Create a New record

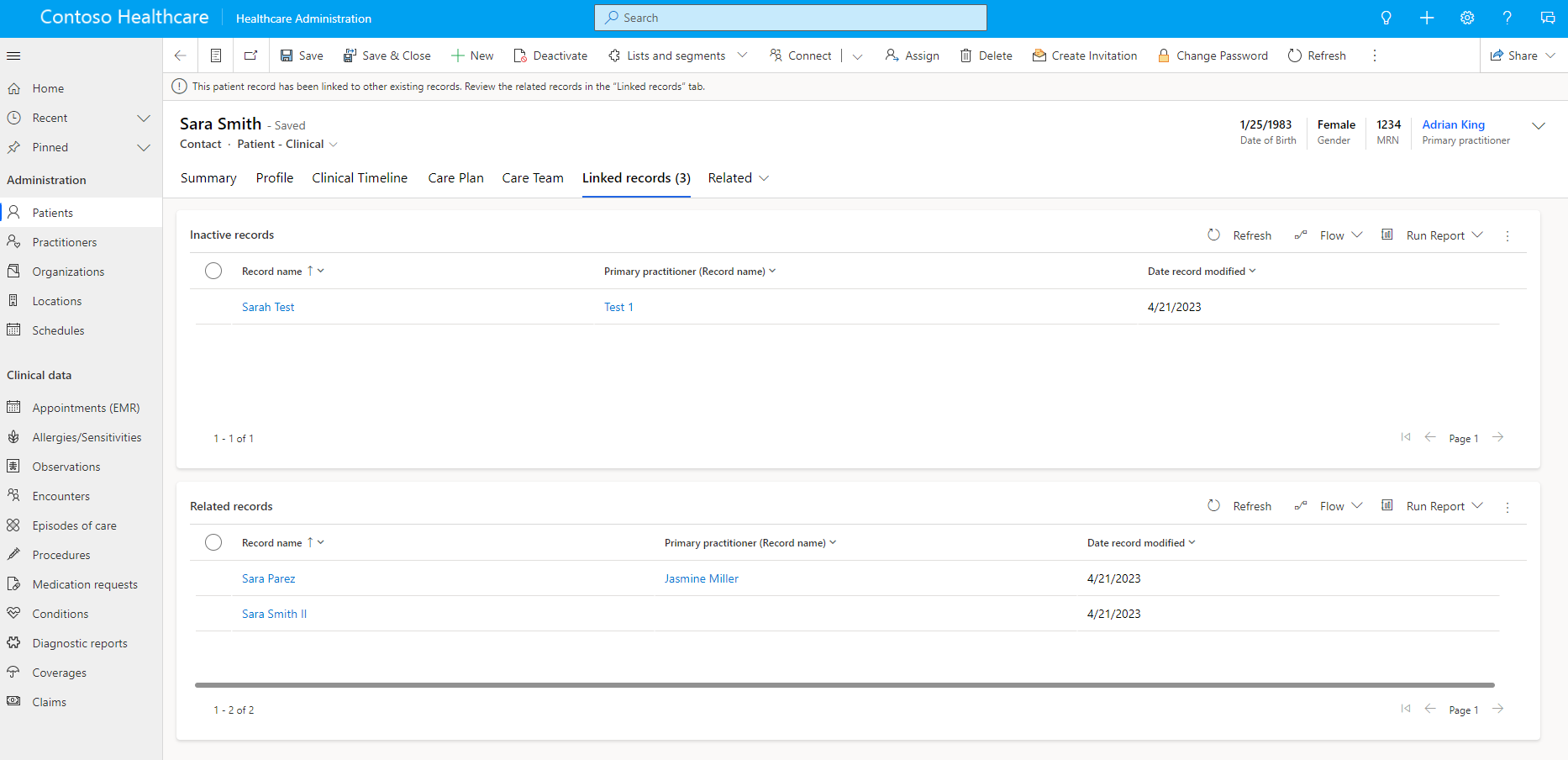(472, 55)
